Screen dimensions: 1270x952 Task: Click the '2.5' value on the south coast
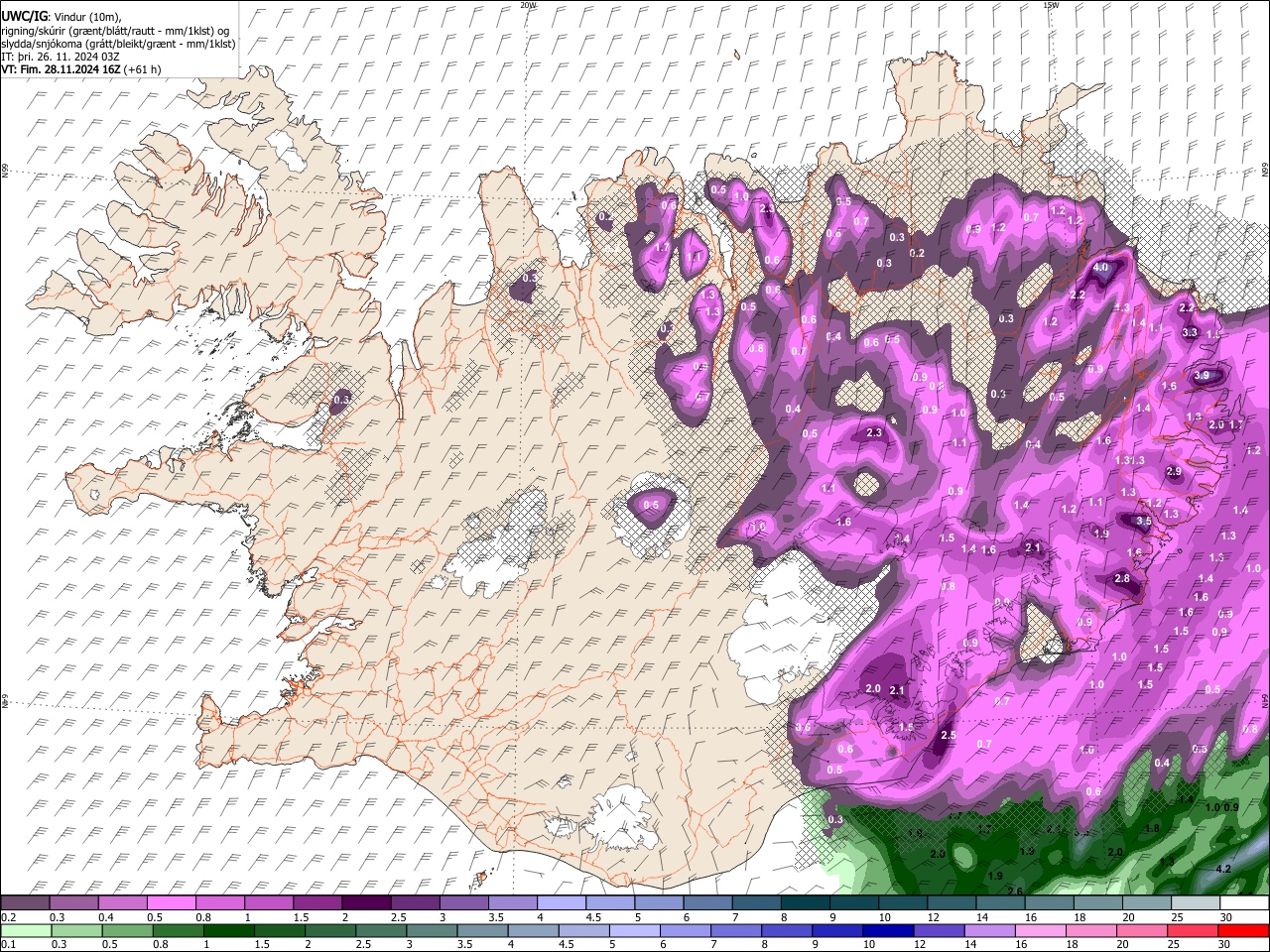948,735
